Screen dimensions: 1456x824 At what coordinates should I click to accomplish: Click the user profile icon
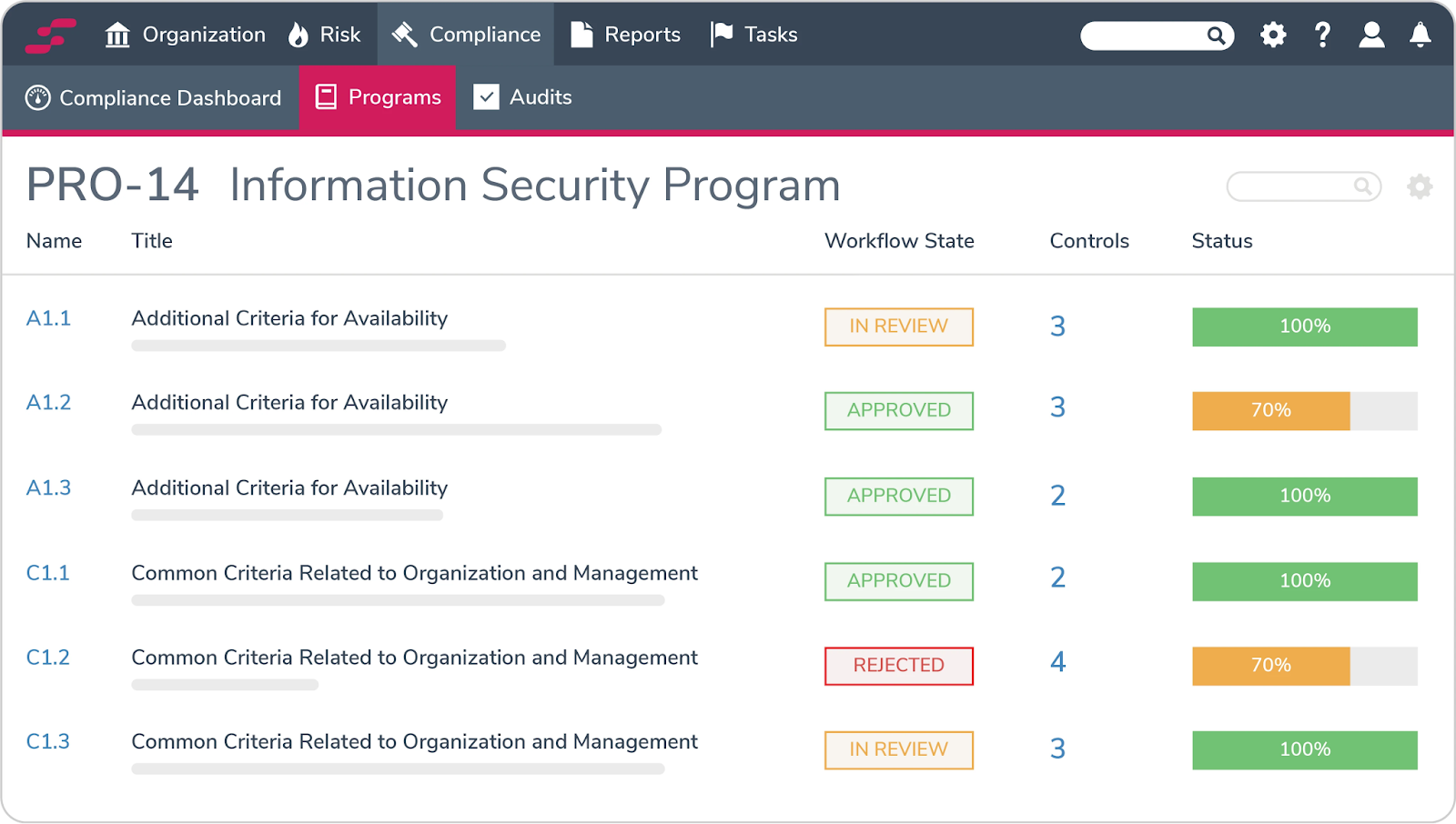pos(1371,35)
